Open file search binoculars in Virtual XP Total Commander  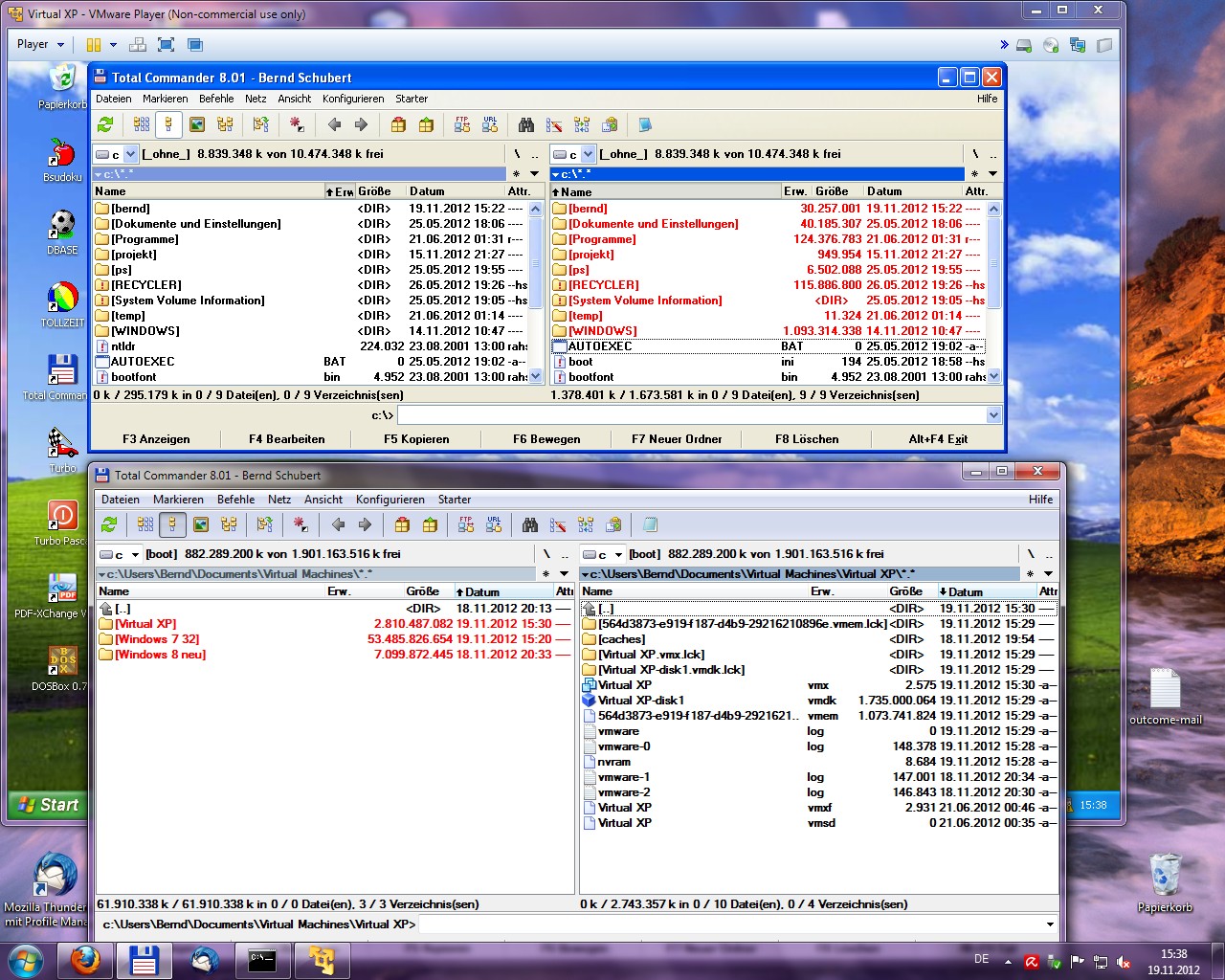point(526,124)
